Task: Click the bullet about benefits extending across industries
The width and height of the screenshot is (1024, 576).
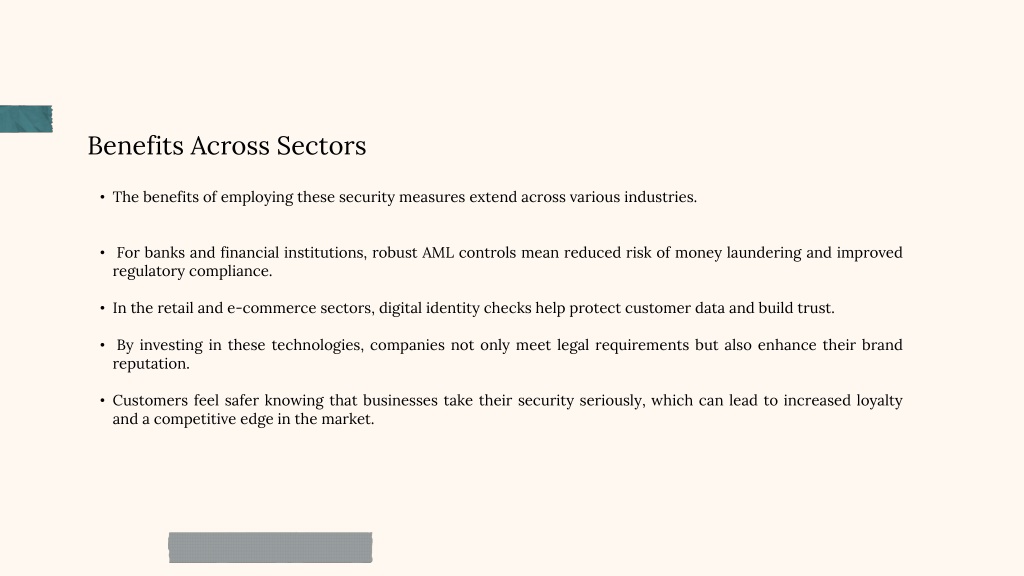Action: tap(404, 197)
